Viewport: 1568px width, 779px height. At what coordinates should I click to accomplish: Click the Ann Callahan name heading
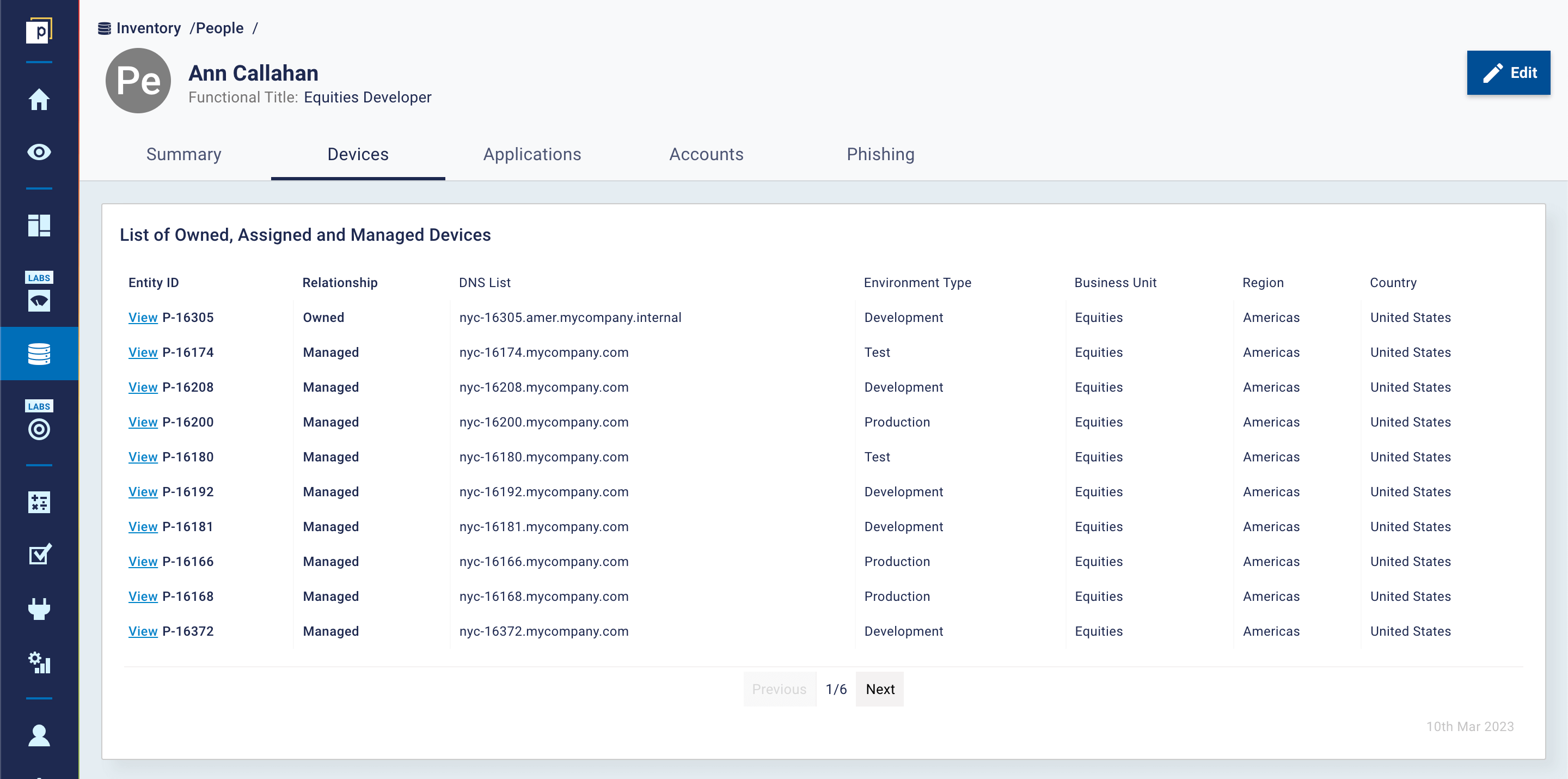point(253,73)
